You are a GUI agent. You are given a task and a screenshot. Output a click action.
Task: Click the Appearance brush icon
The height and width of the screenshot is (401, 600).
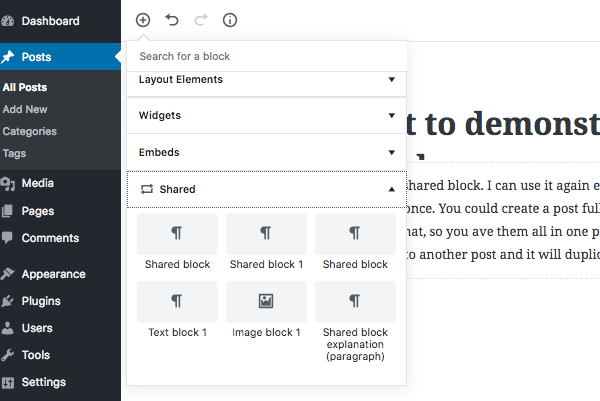tap(7, 274)
